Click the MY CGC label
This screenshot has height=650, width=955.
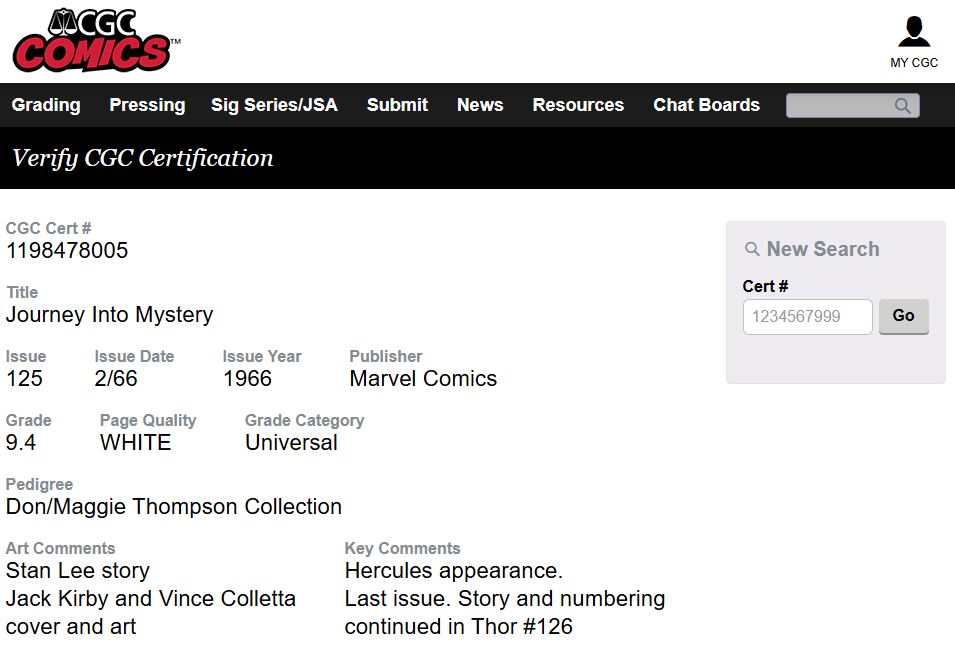[914, 63]
